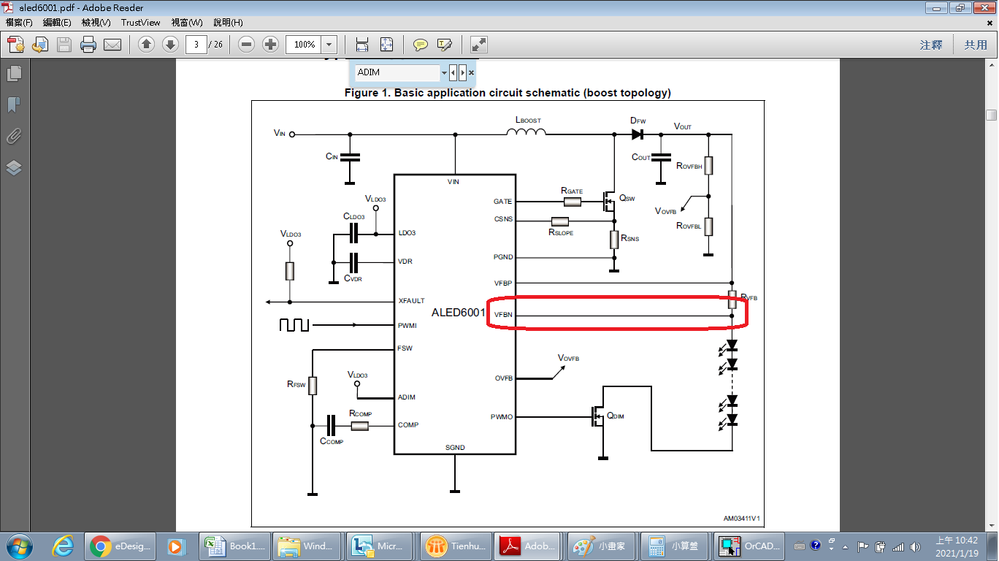The height and width of the screenshot is (561, 999).
Task: Click the vertical scrollbar thumb
Action: [x=991, y=115]
